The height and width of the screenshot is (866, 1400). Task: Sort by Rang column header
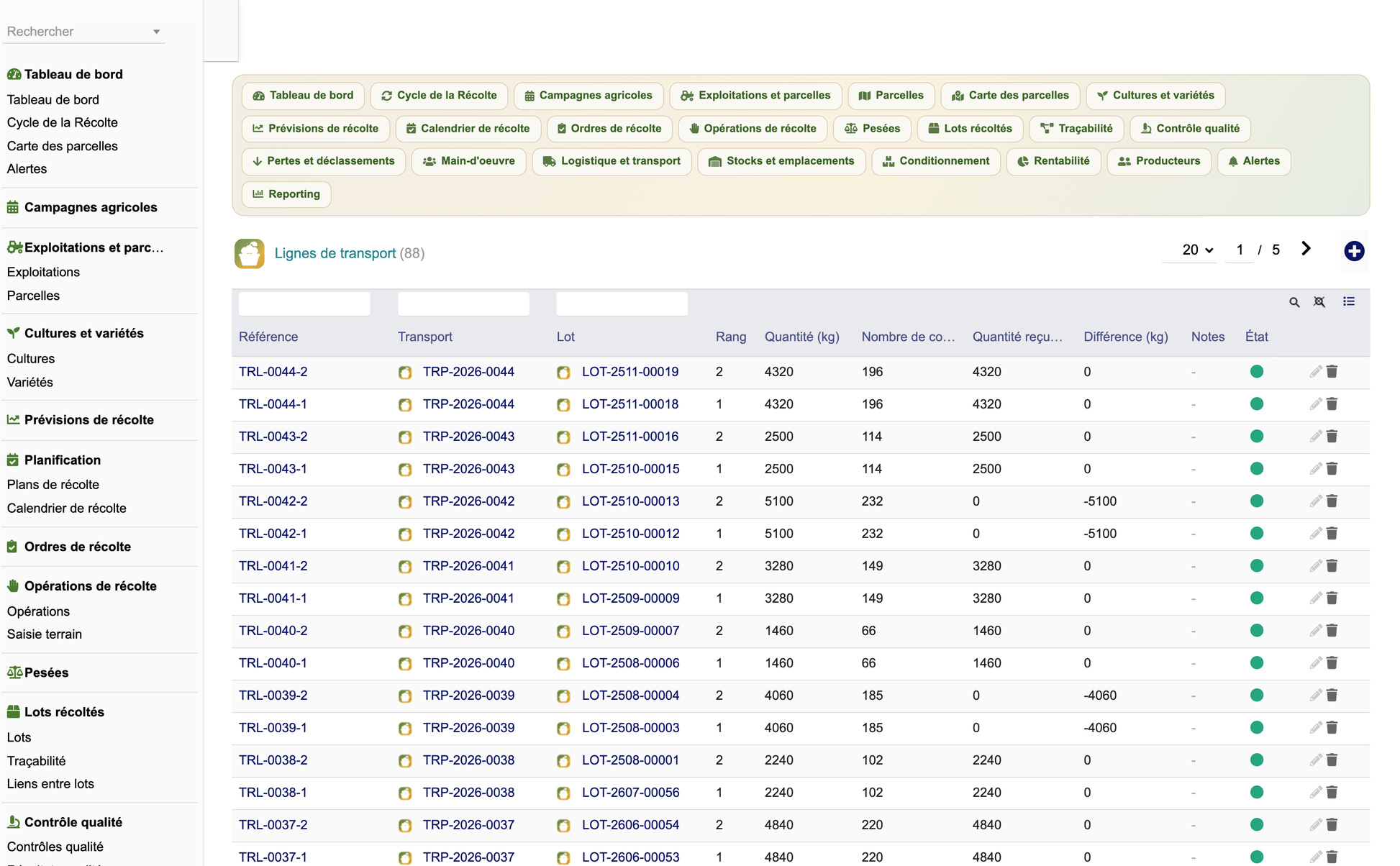click(731, 337)
